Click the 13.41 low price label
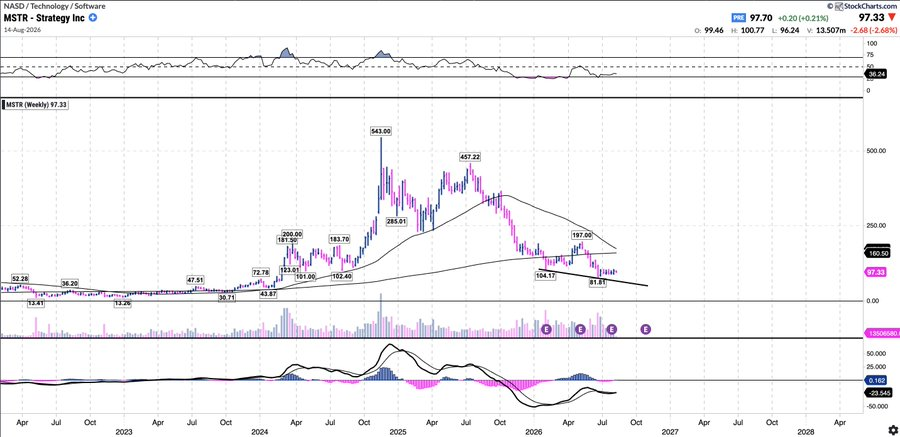 [38, 303]
